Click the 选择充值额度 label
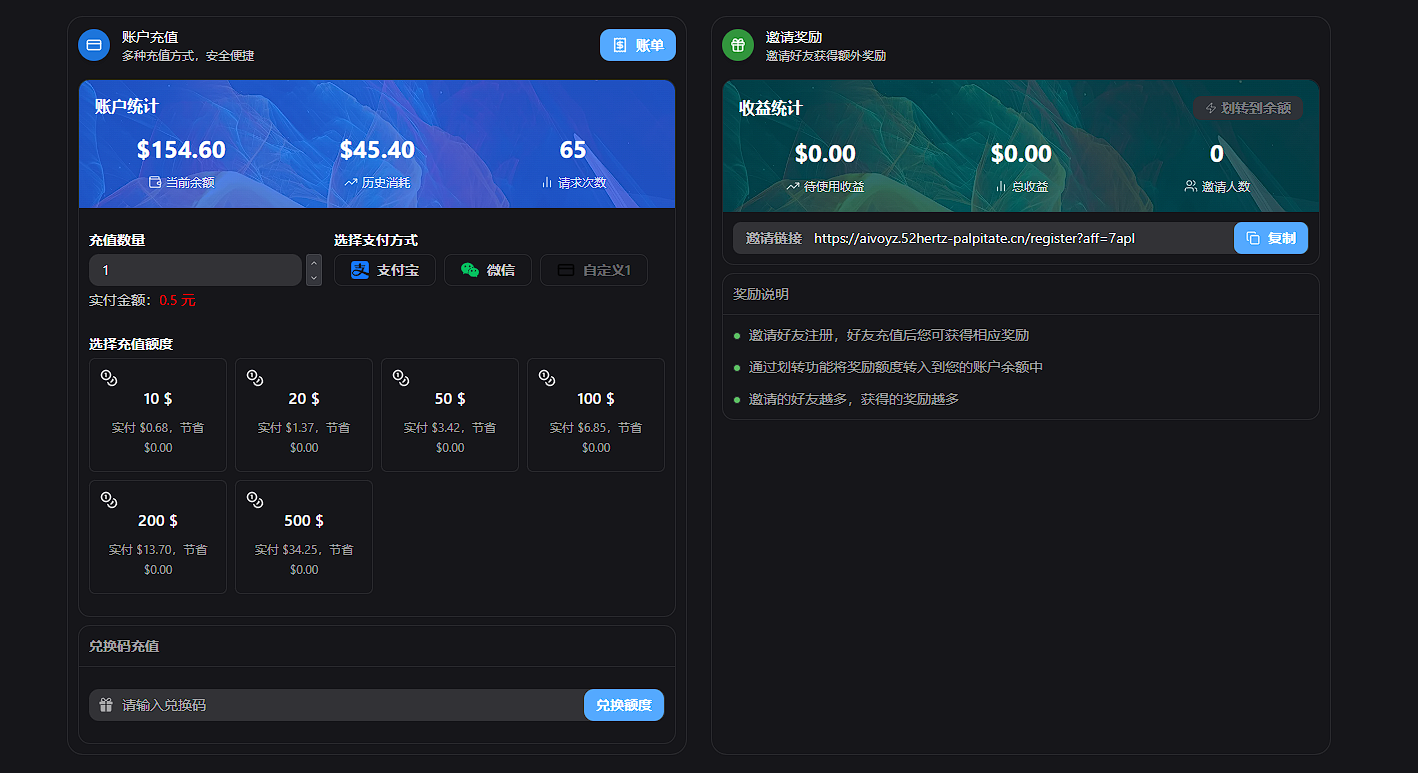1418x773 pixels. point(131,344)
